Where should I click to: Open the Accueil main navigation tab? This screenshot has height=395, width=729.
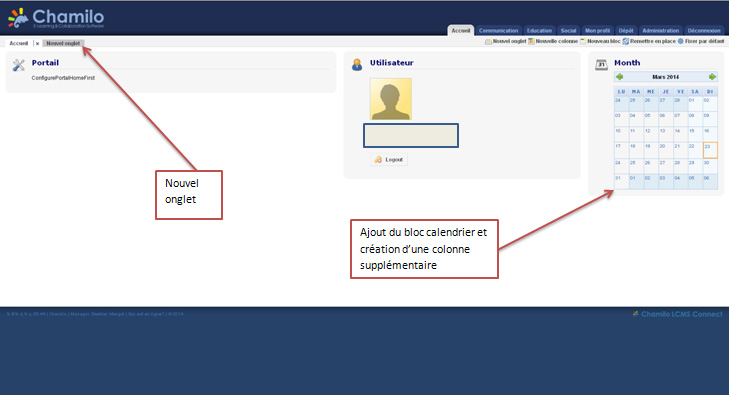click(461, 31)
